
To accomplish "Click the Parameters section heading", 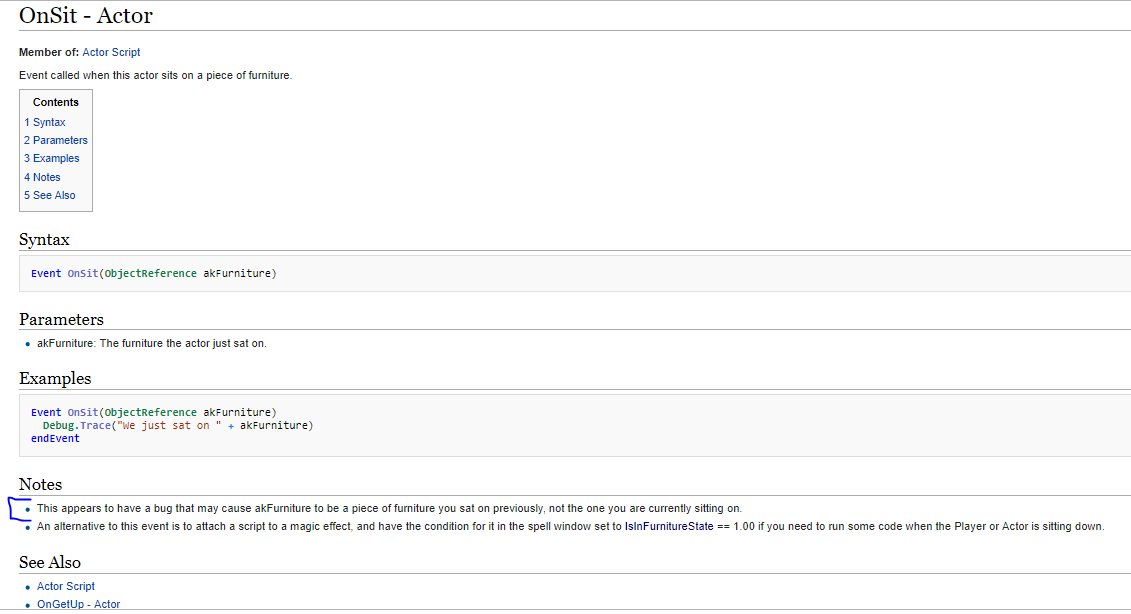I will (x=61, y=319).
